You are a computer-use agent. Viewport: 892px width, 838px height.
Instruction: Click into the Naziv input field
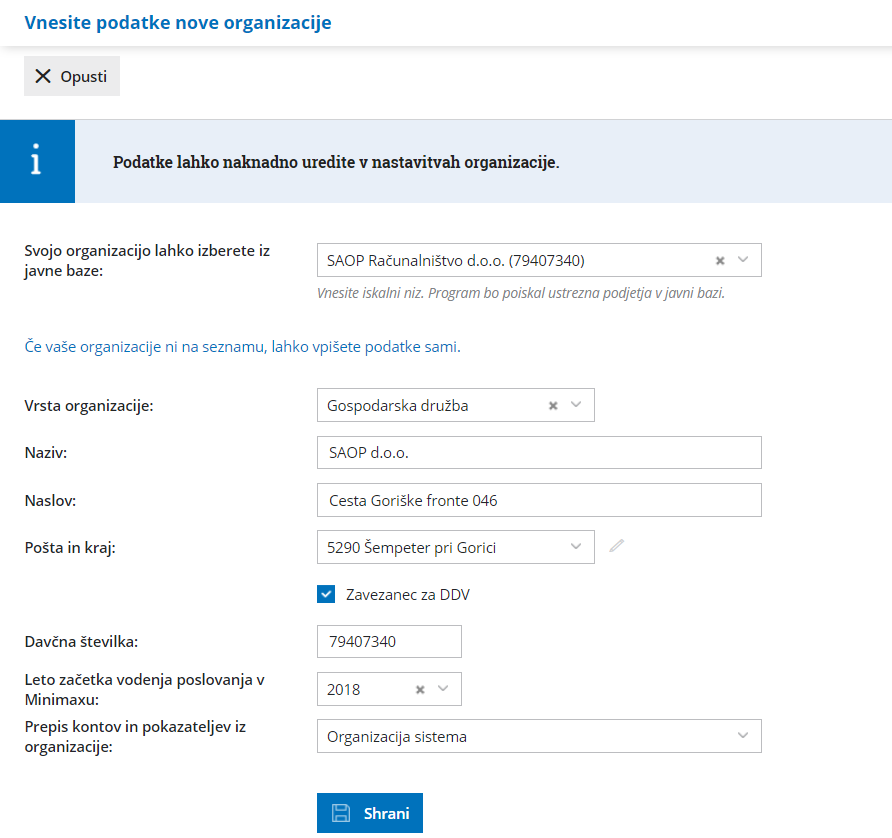coord(538,453)
